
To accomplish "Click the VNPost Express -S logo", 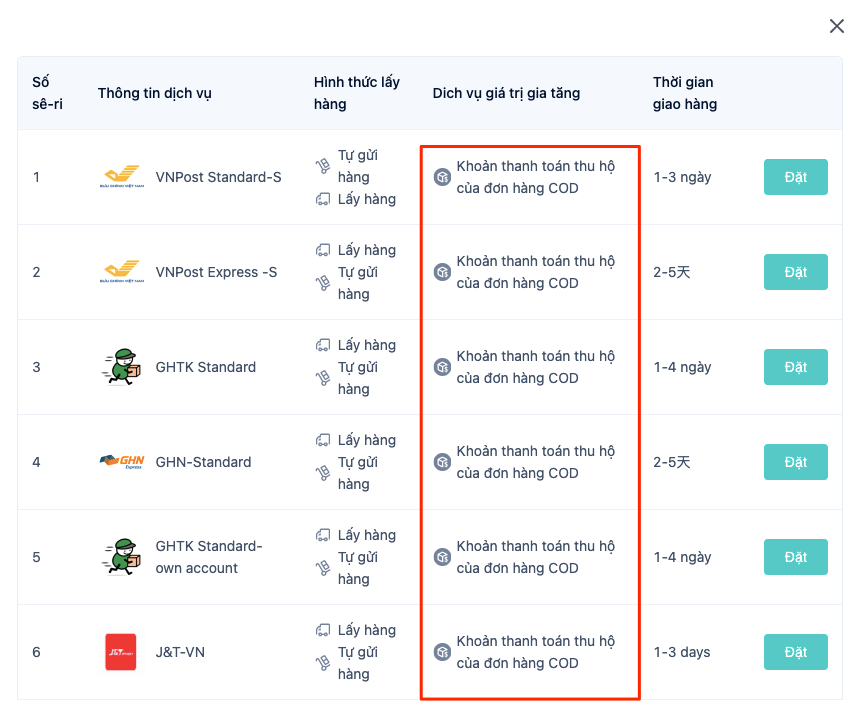I will pos(122,272).
